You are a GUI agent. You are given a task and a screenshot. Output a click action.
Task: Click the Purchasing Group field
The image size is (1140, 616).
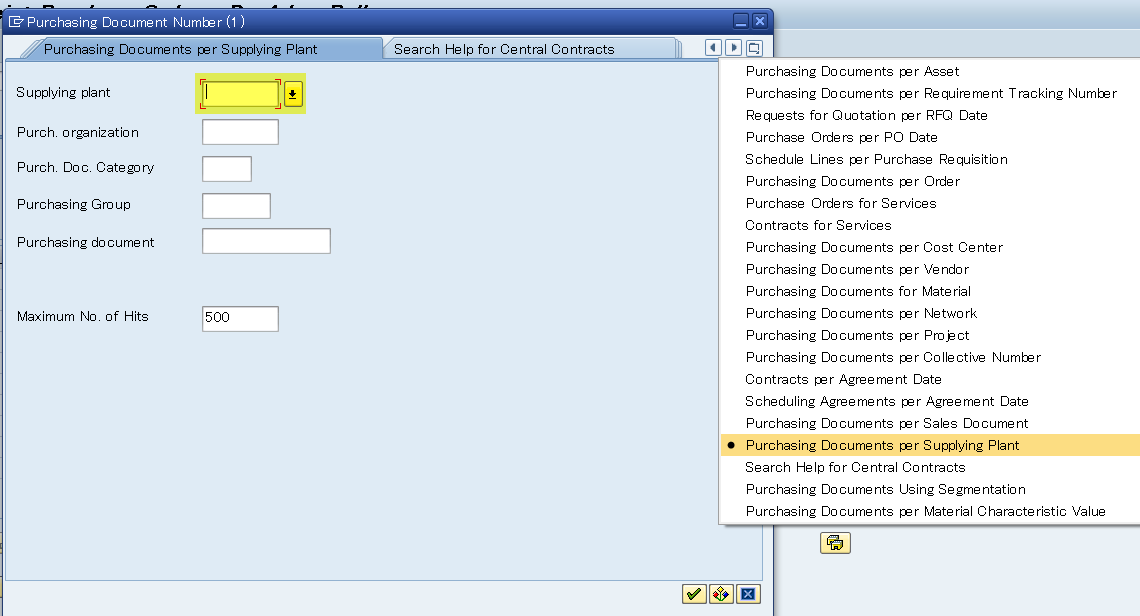236,206
